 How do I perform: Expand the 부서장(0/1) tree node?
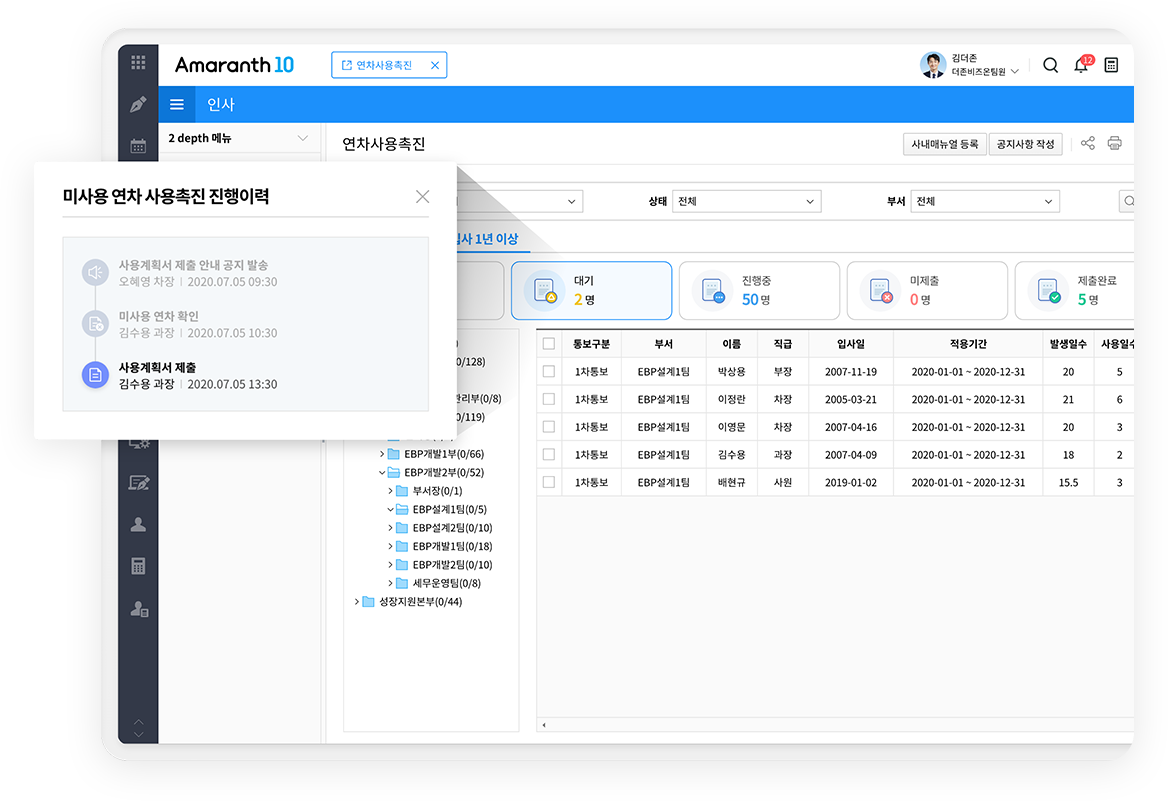390,491
